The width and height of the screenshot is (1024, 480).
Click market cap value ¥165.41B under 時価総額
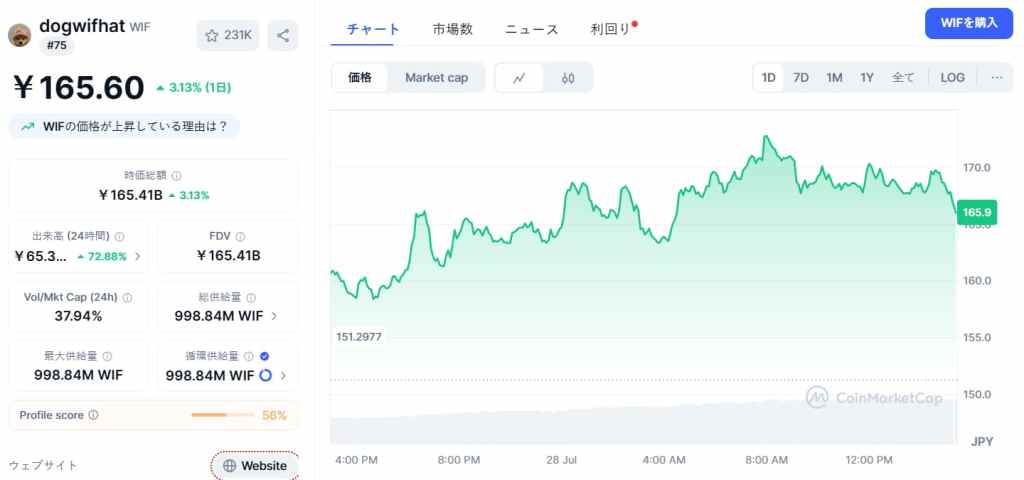pos(130,195)
